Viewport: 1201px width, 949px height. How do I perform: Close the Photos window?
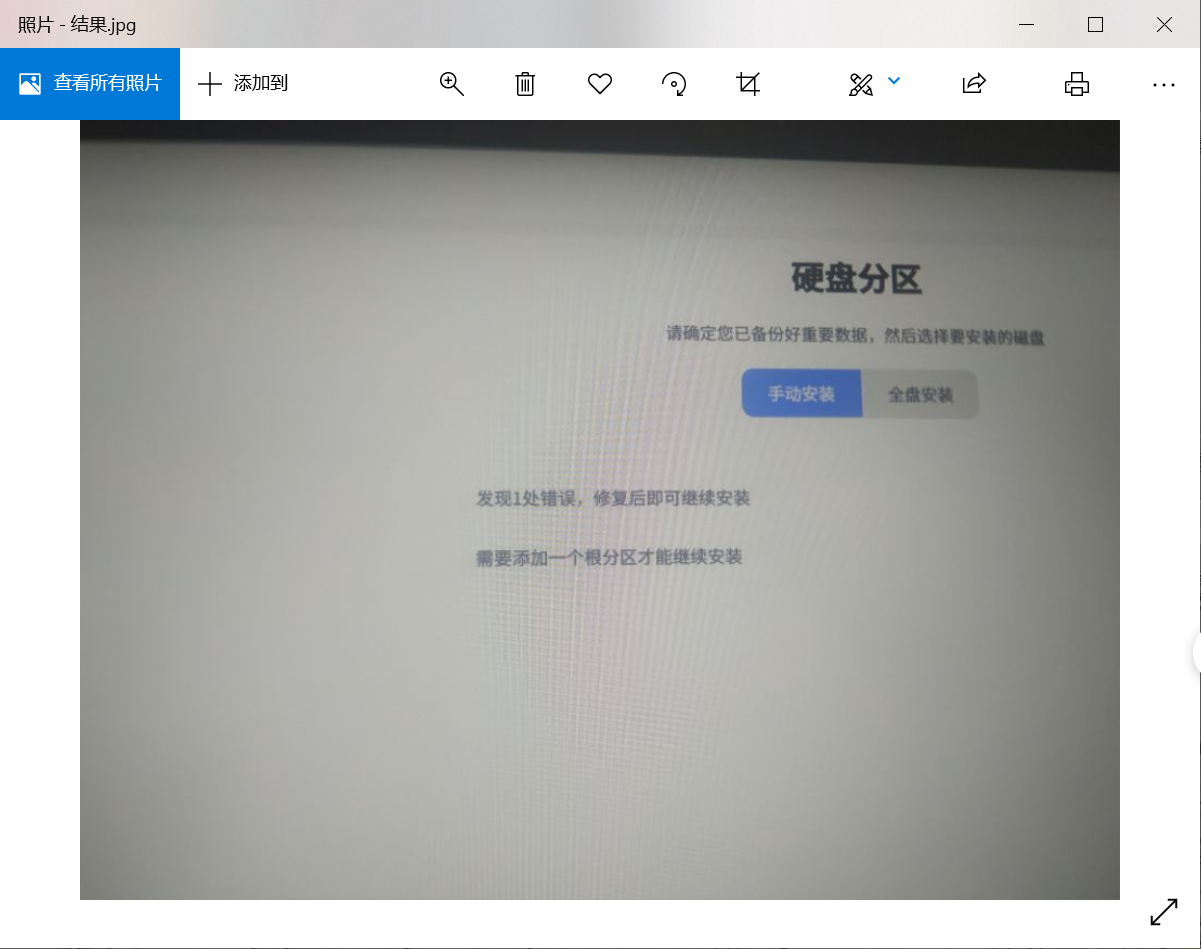[x=1165, y=25]
